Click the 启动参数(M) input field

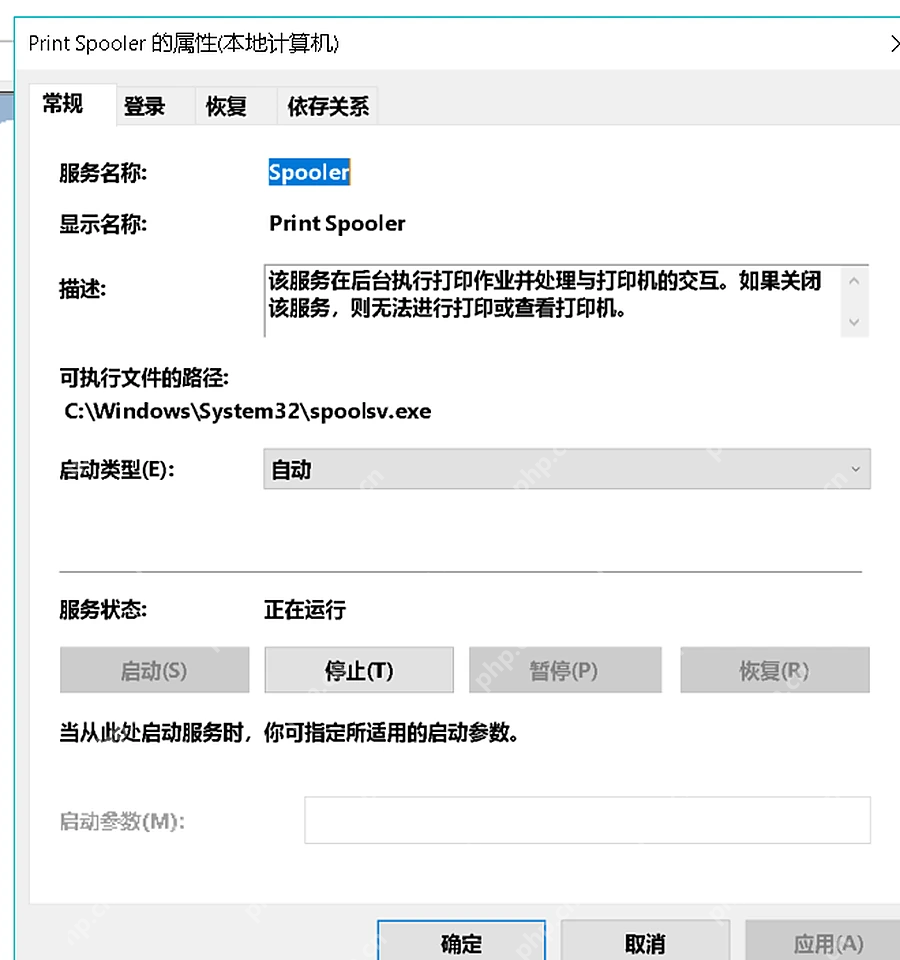[588, 820]
